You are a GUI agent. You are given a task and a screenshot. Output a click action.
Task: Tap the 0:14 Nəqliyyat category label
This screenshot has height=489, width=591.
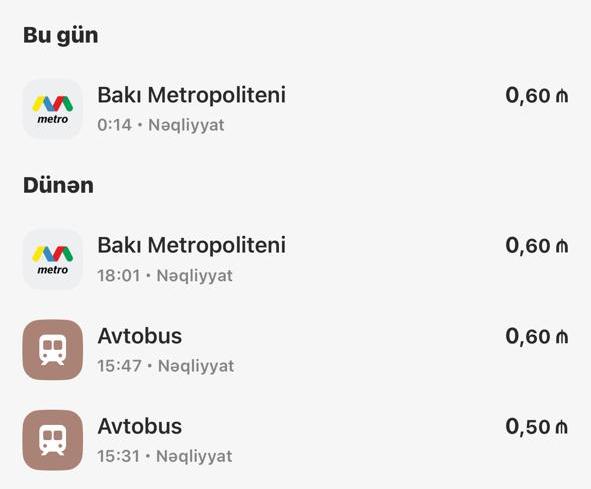[186, 126]
